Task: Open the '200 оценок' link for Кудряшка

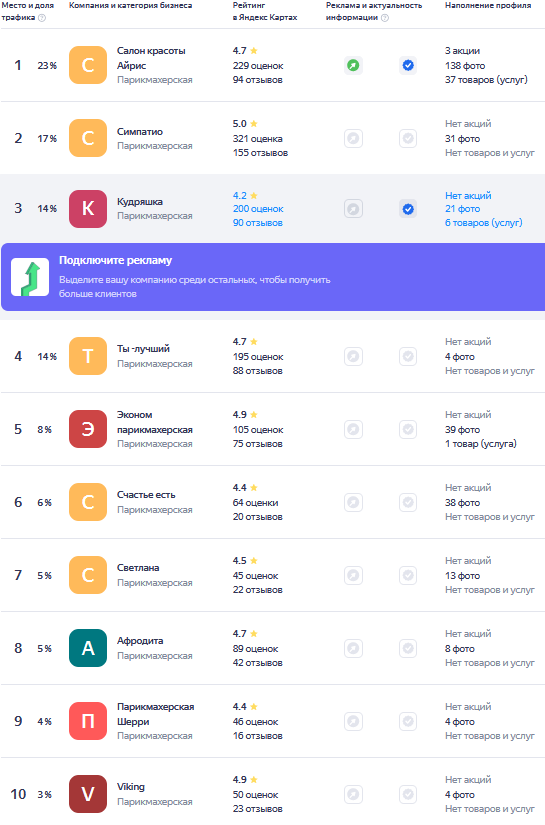Action: 258,209
